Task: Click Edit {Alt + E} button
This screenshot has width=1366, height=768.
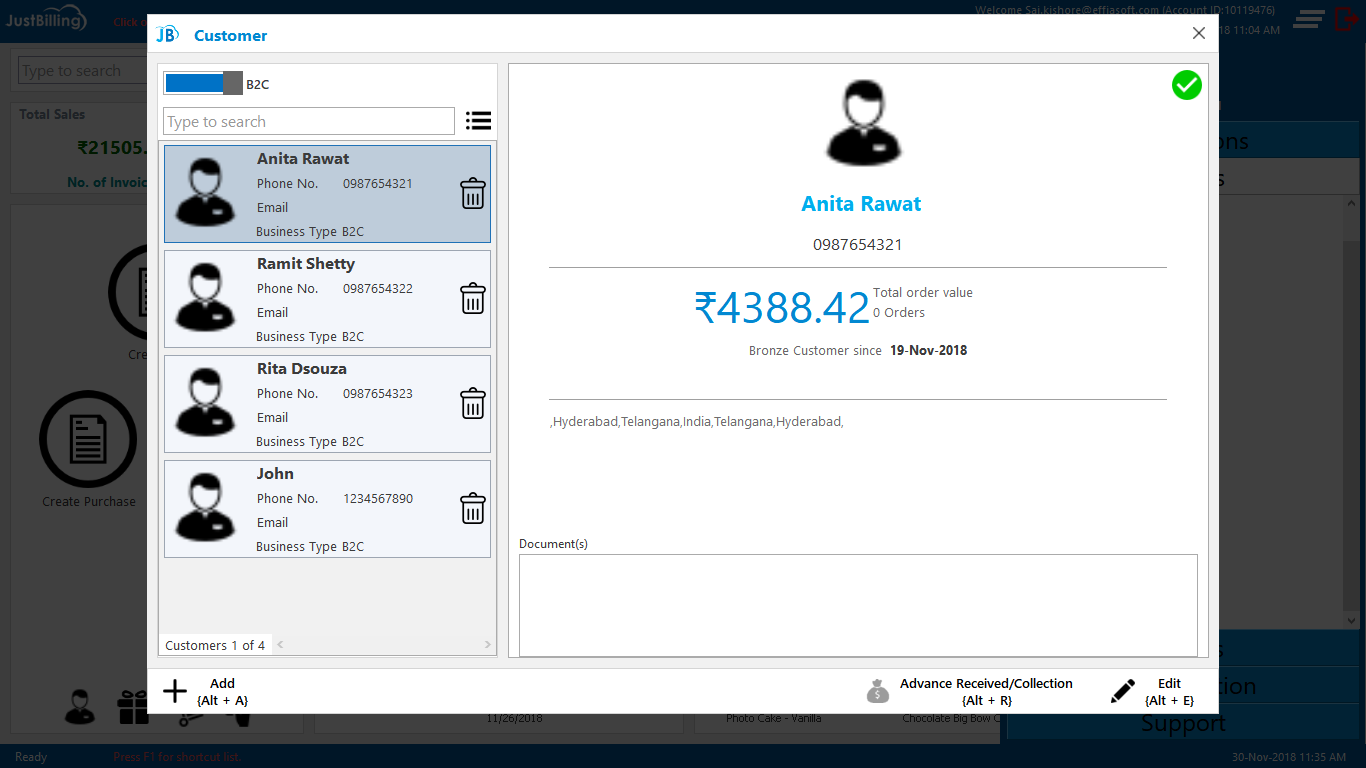Action: [x=1153, y=691]
